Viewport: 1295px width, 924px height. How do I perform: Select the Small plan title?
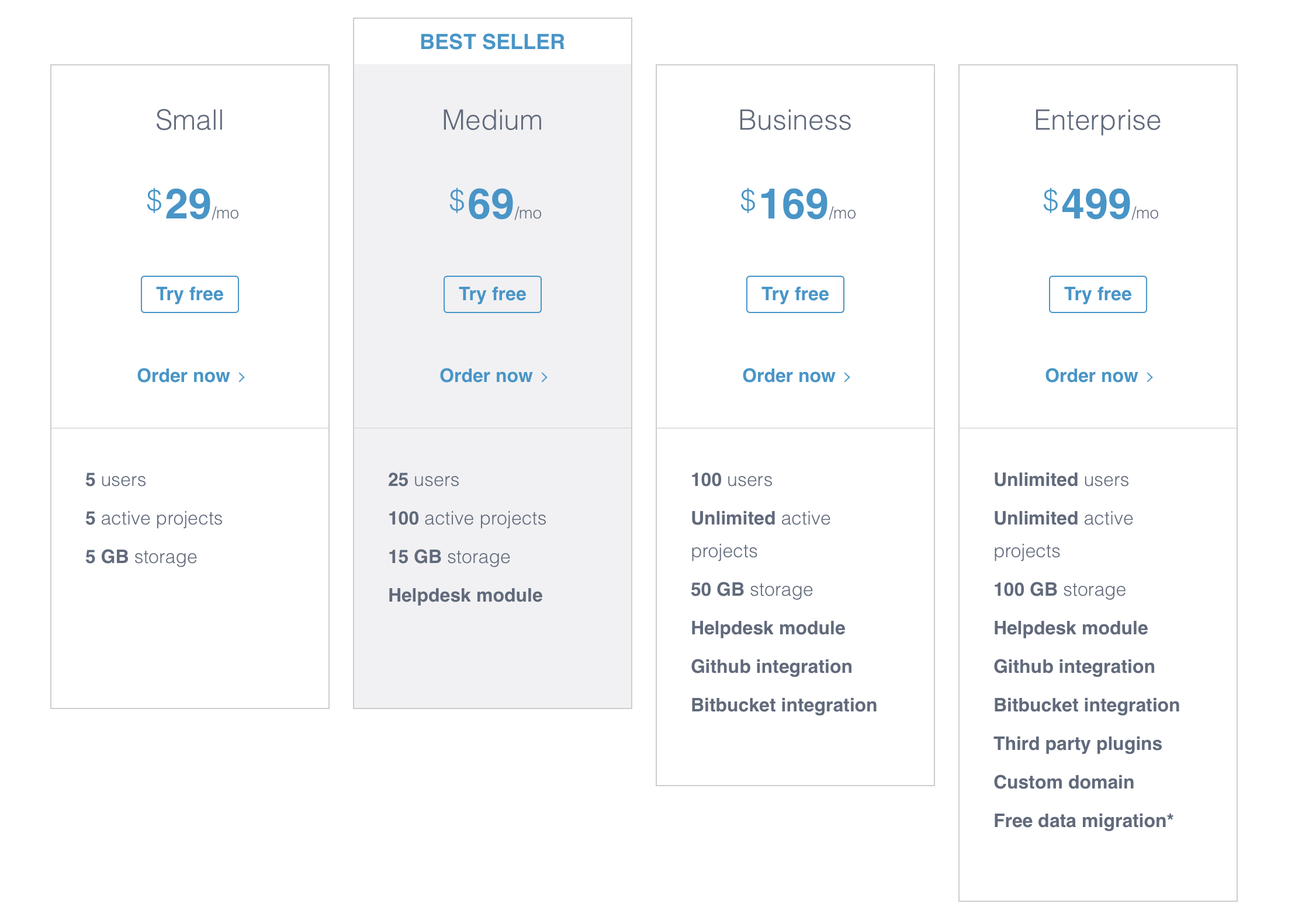[189, 120]
